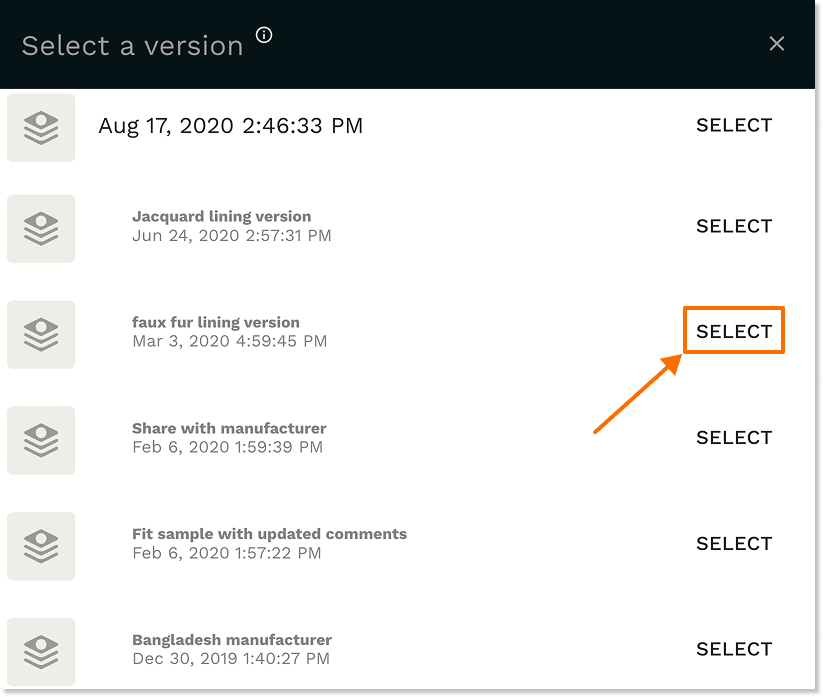Click layers icon for Aug 17, 2020 version
The image size is (823, 697).
pos(41,127)
